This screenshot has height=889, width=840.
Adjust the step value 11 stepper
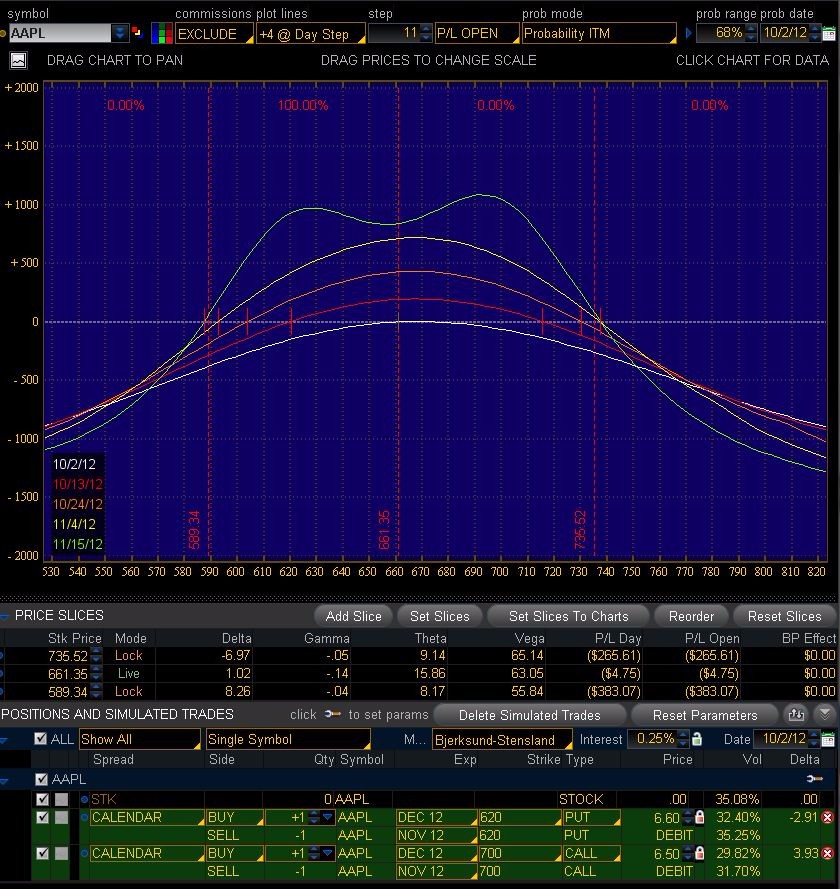[x=426, y=33]
